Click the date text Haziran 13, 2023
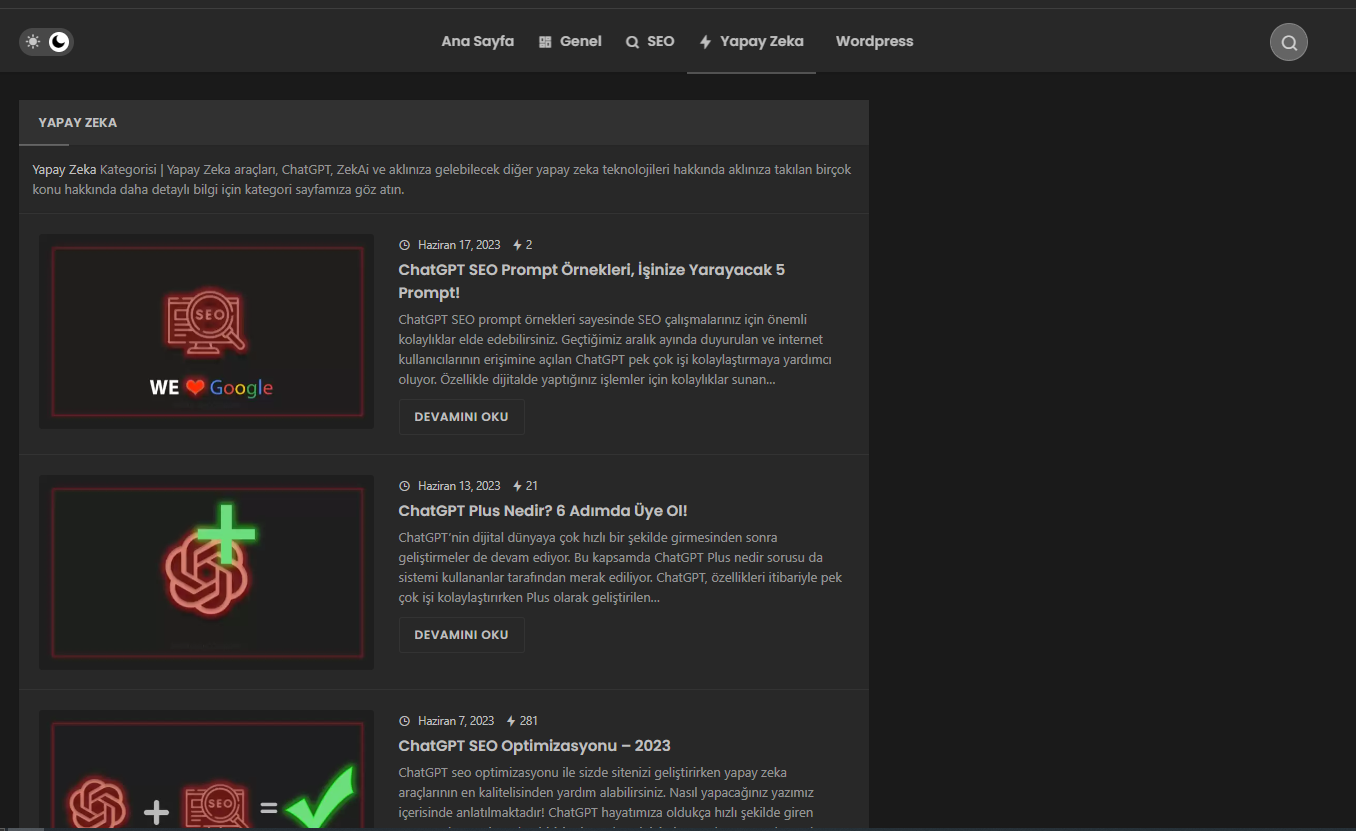 pyautogui.click(x=459, y=486)
